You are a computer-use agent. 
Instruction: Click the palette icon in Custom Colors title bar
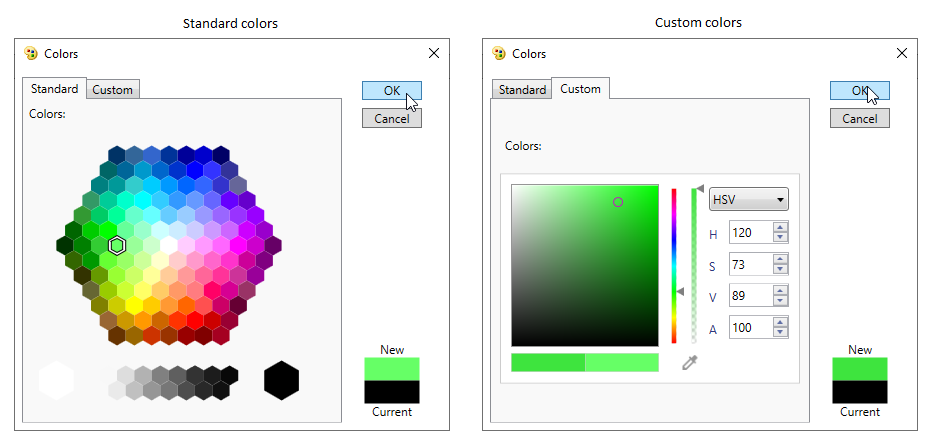click(498, 53)
